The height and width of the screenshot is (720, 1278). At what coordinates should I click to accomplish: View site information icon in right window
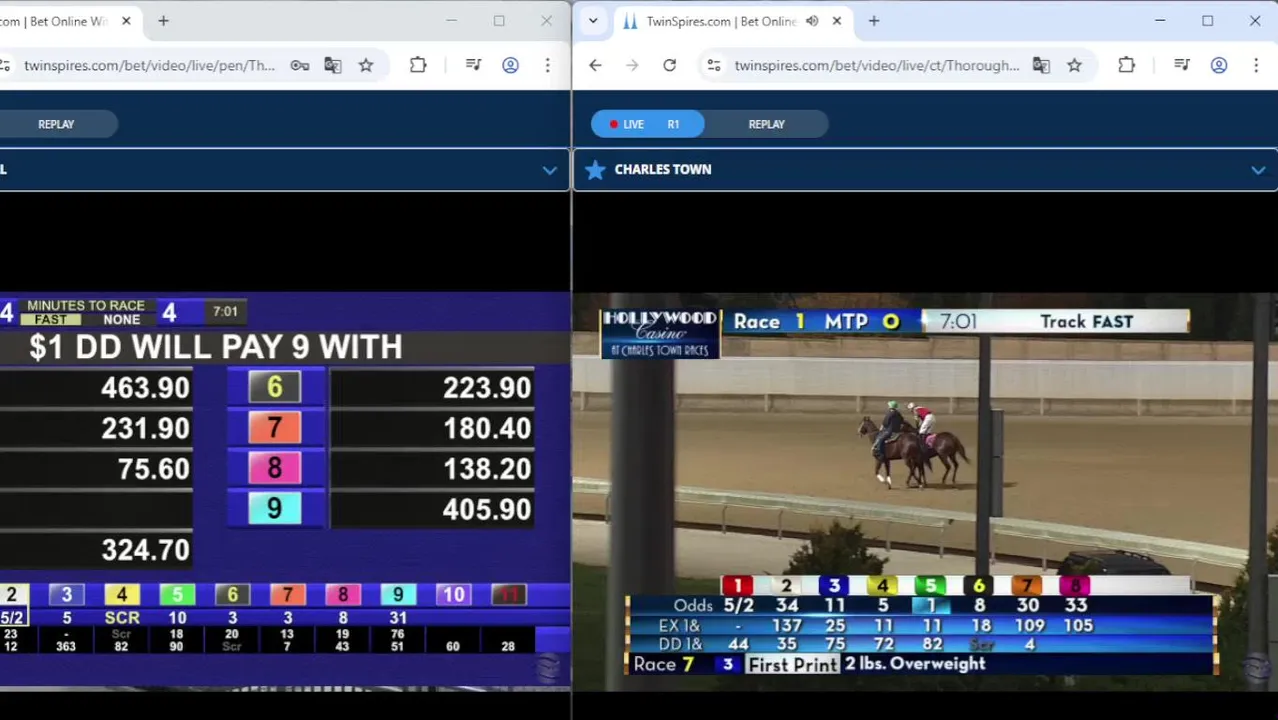[713, 65]
